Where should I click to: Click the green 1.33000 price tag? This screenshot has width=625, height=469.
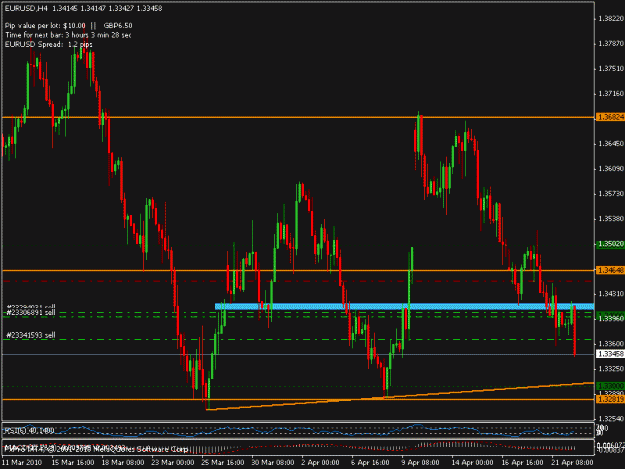(x=610, y=386)
